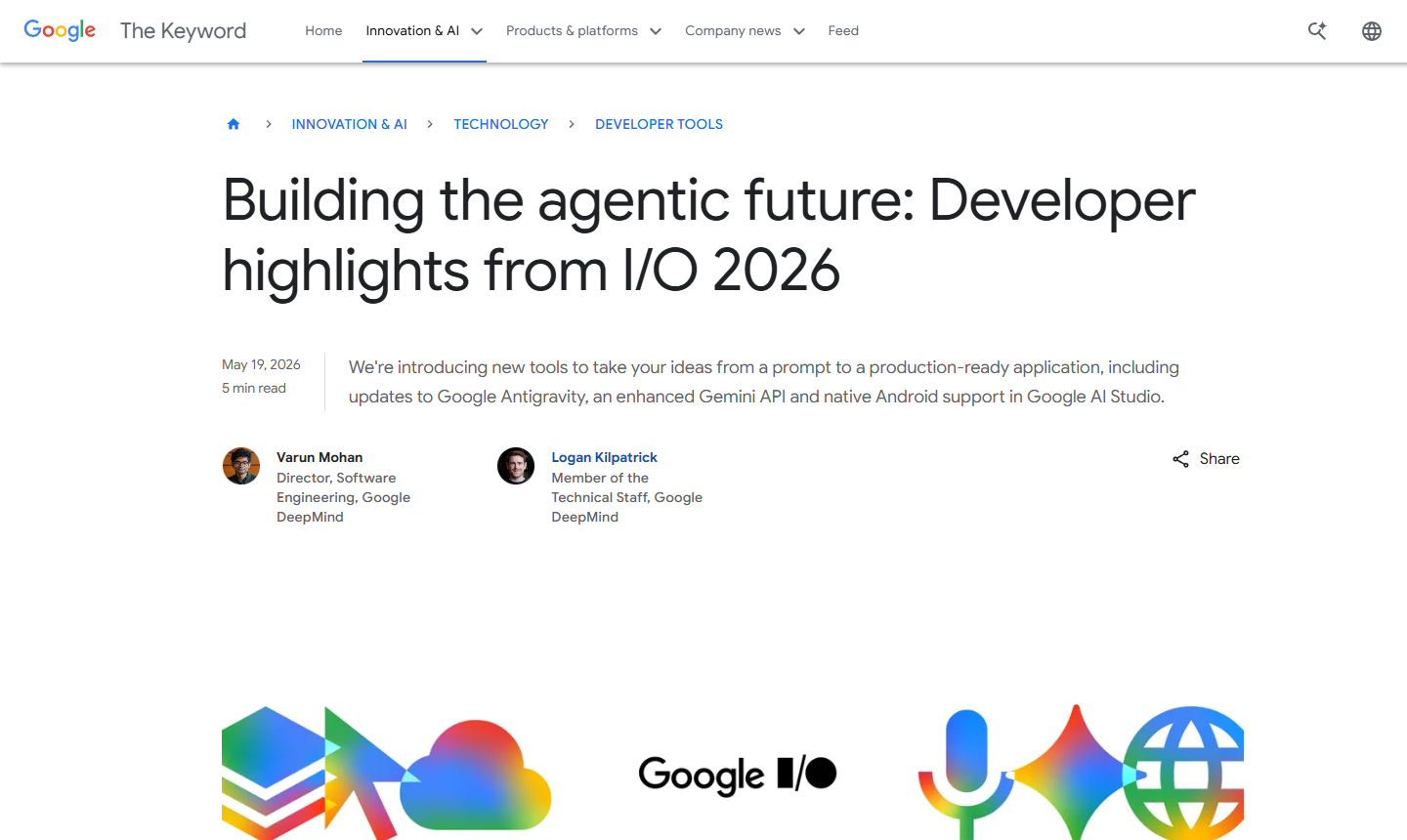1407x840 pixels.
Task: Click the May 19, 2026 date
Action: (x=261, y=364)
